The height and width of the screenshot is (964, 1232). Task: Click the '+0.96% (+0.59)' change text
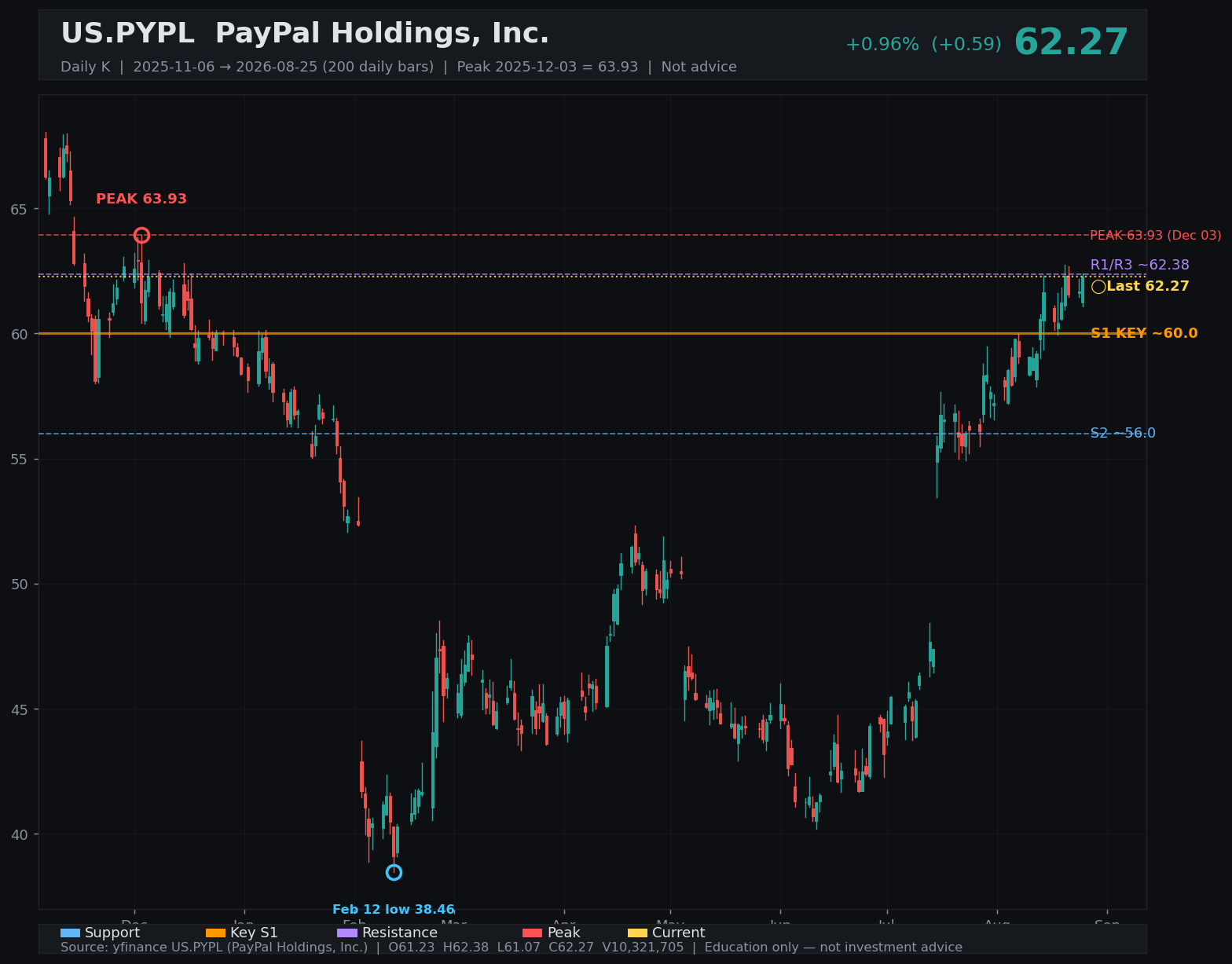point(923,45)
